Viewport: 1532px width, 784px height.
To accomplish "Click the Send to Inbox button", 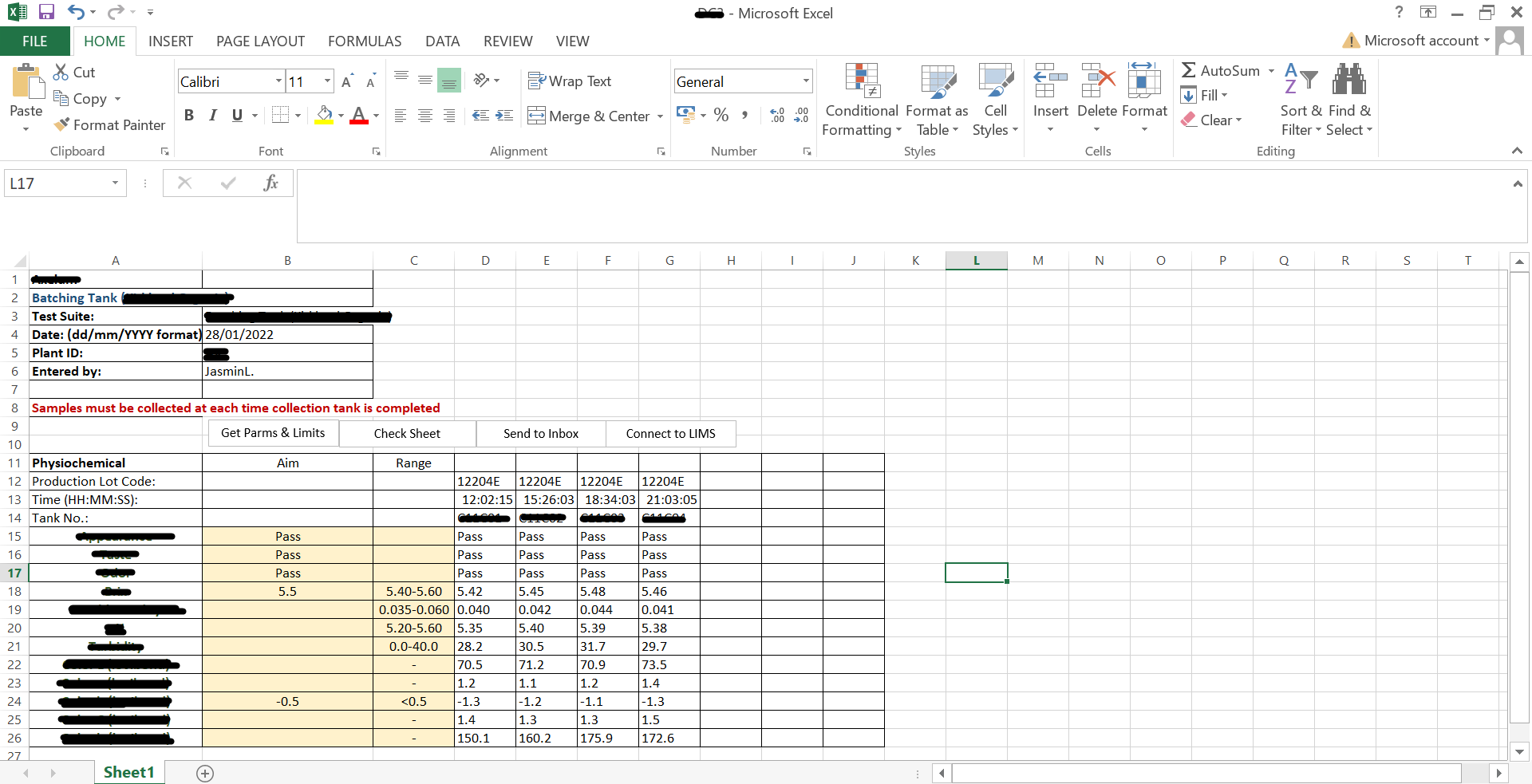I will pyautogui.click(x=541, y=434).
